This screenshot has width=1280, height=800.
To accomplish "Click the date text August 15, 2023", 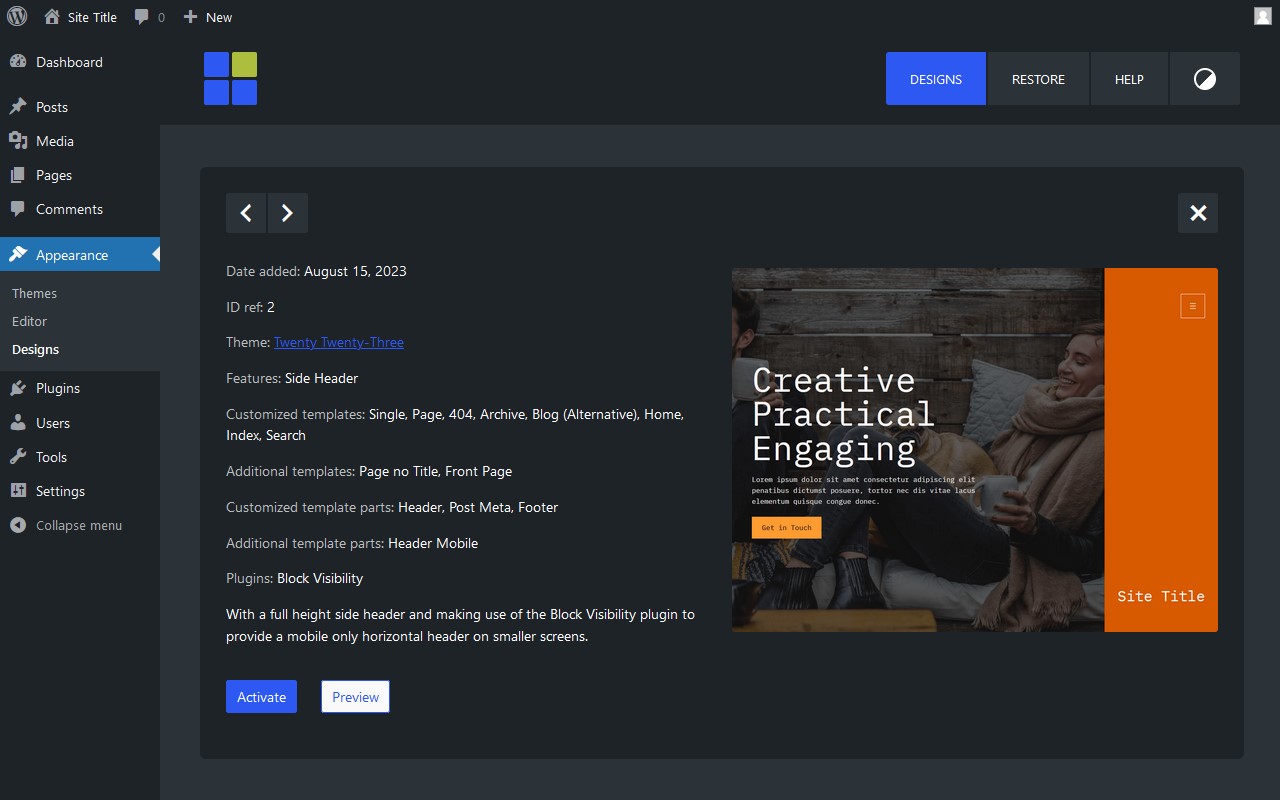I will 355,271.
